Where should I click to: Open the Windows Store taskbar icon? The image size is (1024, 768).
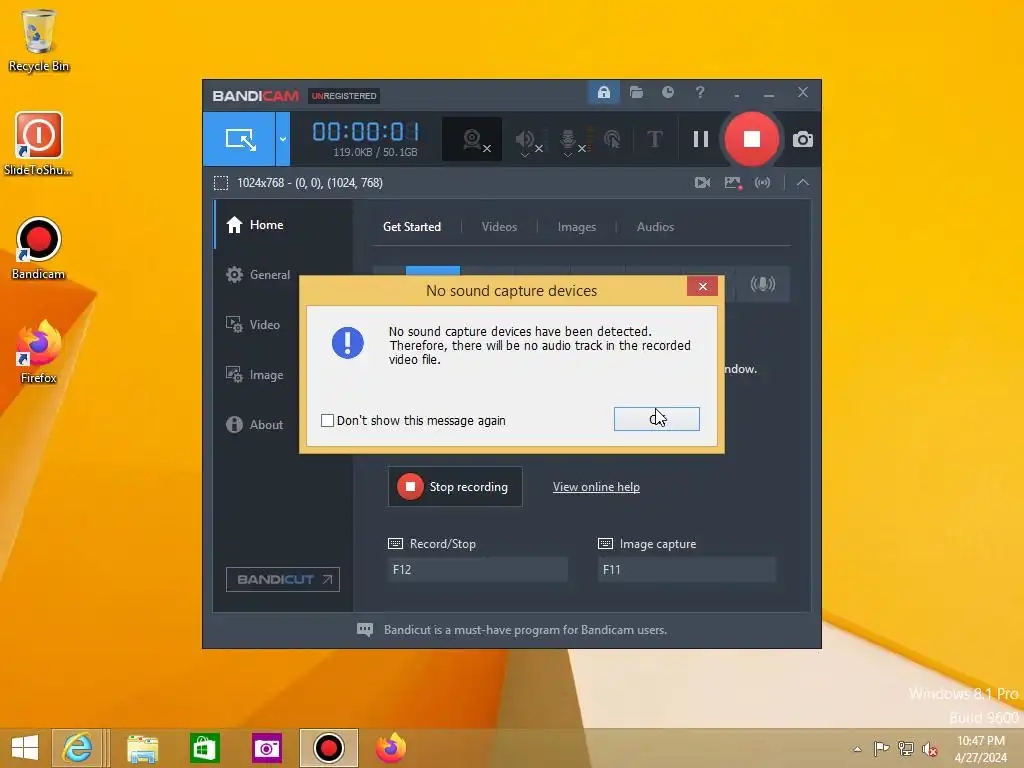coord(204,748)
